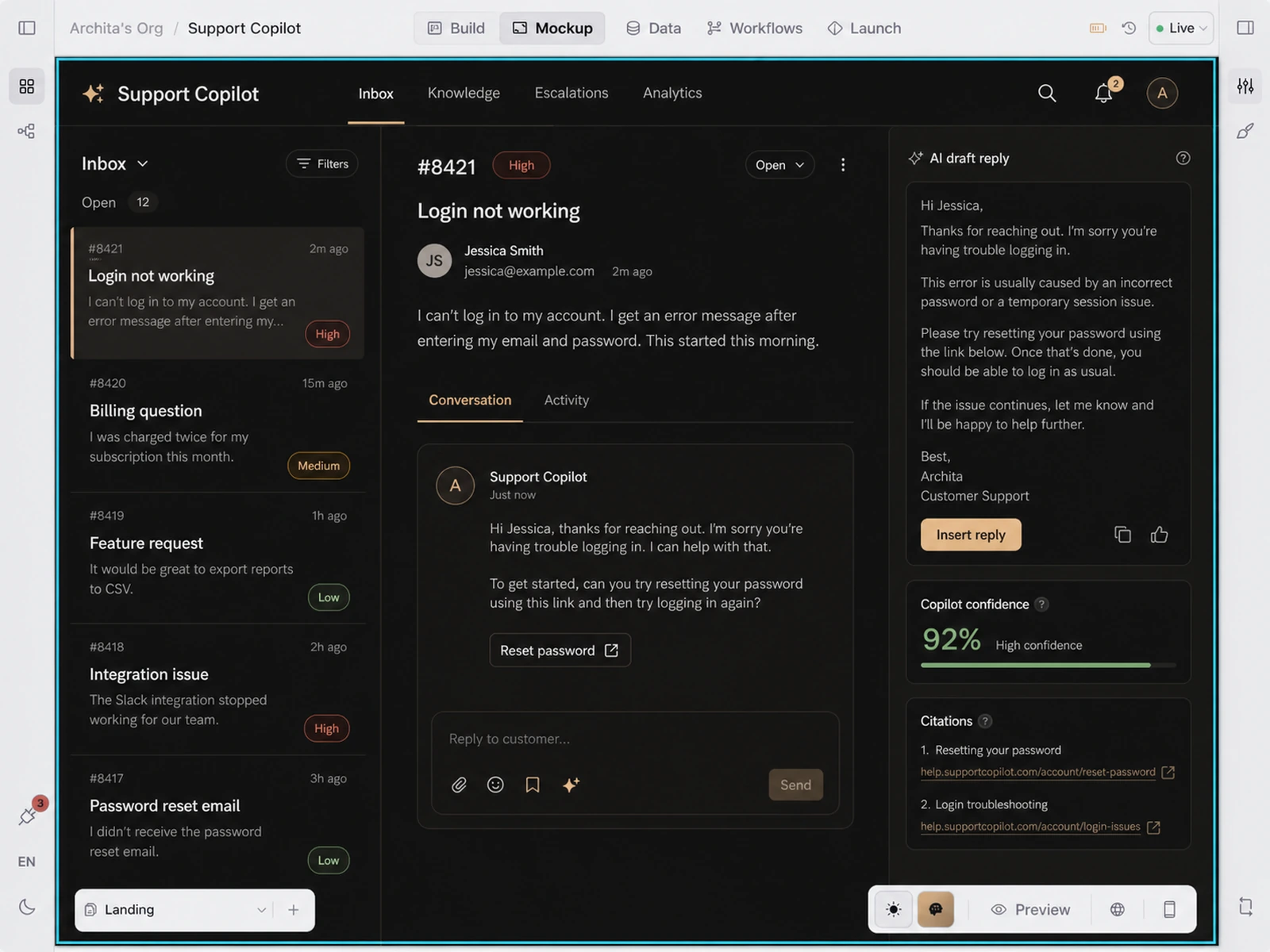The height and width of the screenshot is (952, 1270).
Task: Open version history clock icon
Action: tap(1129, 28)
